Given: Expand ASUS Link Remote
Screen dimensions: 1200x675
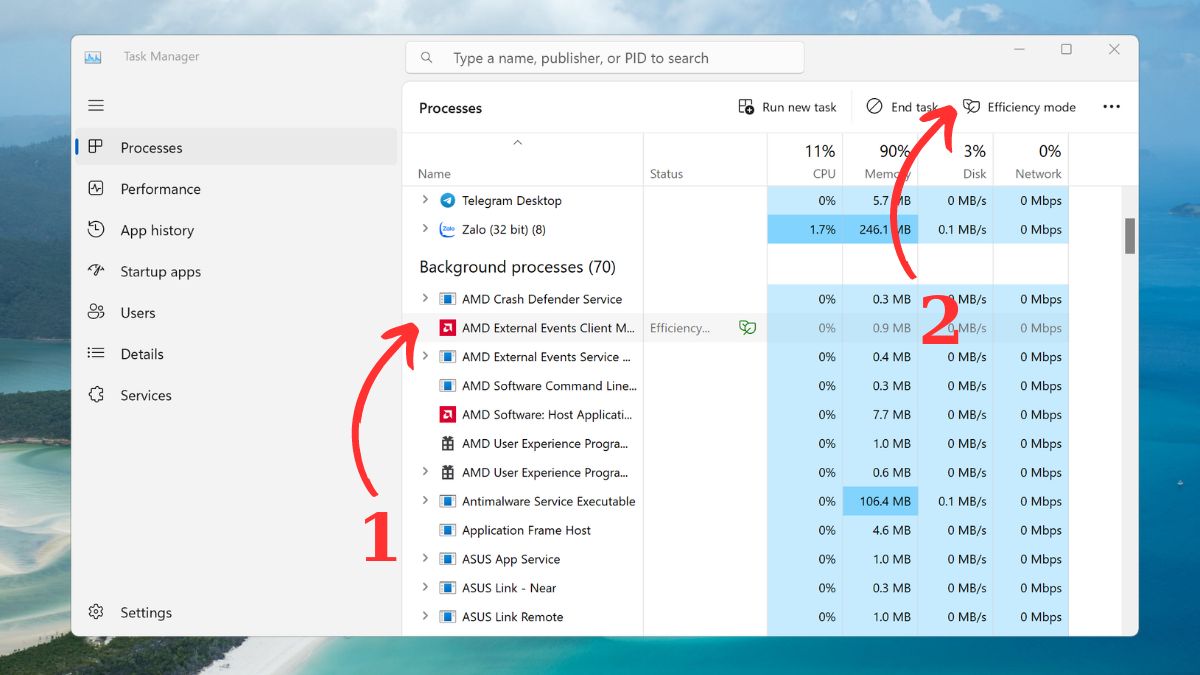Looking at the screenshot, I should (x=425, y=617).
